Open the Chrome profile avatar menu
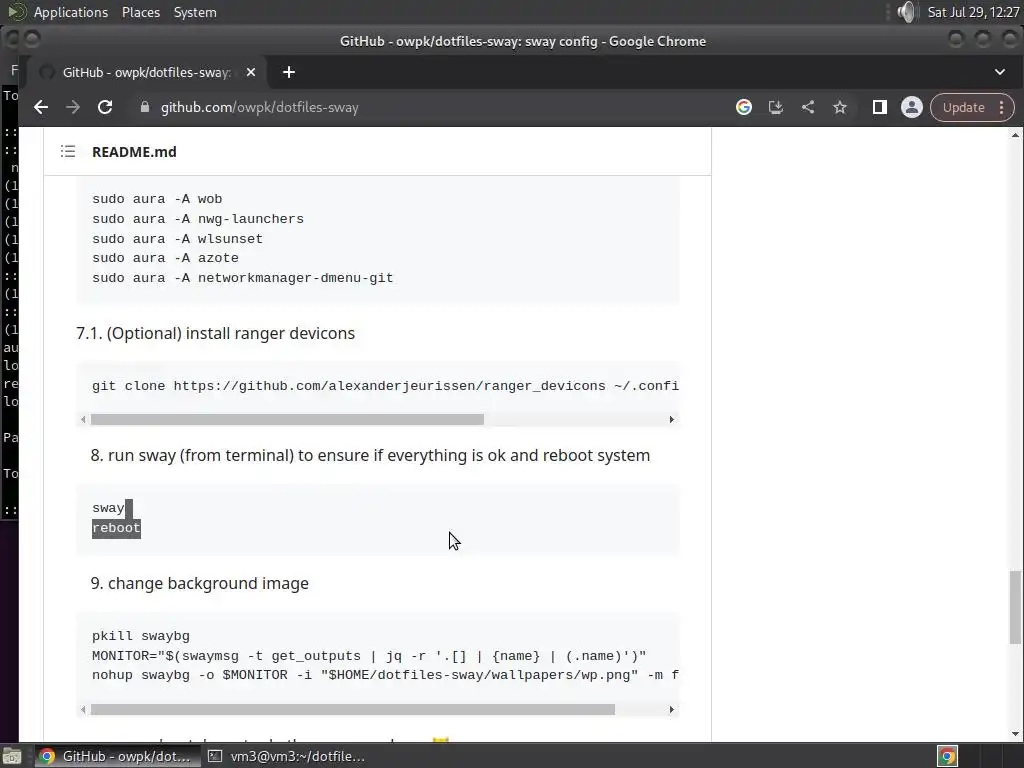 point(912,107)
